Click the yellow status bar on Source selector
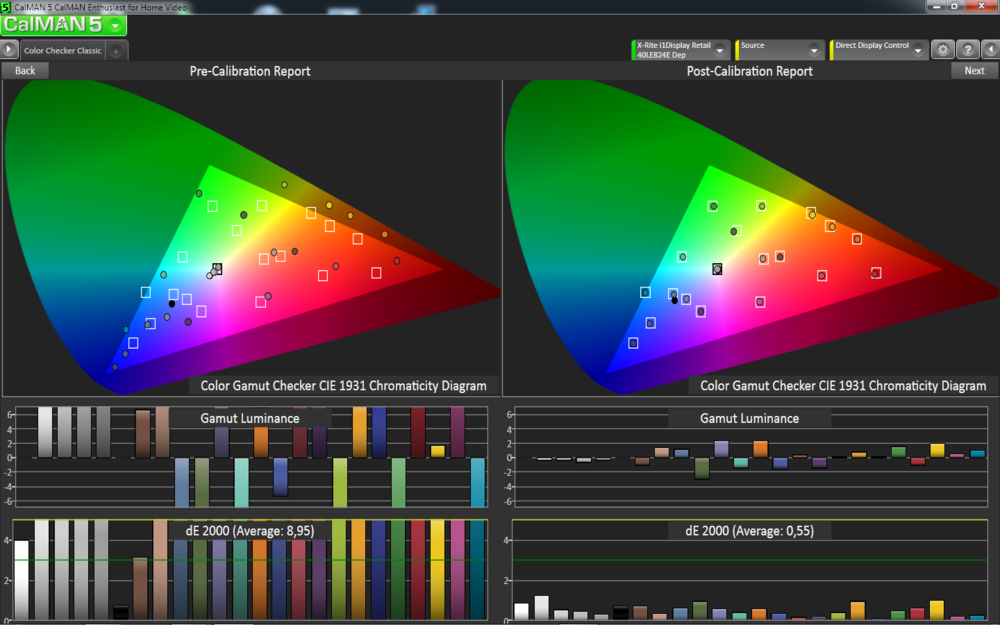 tap(738, 48)
